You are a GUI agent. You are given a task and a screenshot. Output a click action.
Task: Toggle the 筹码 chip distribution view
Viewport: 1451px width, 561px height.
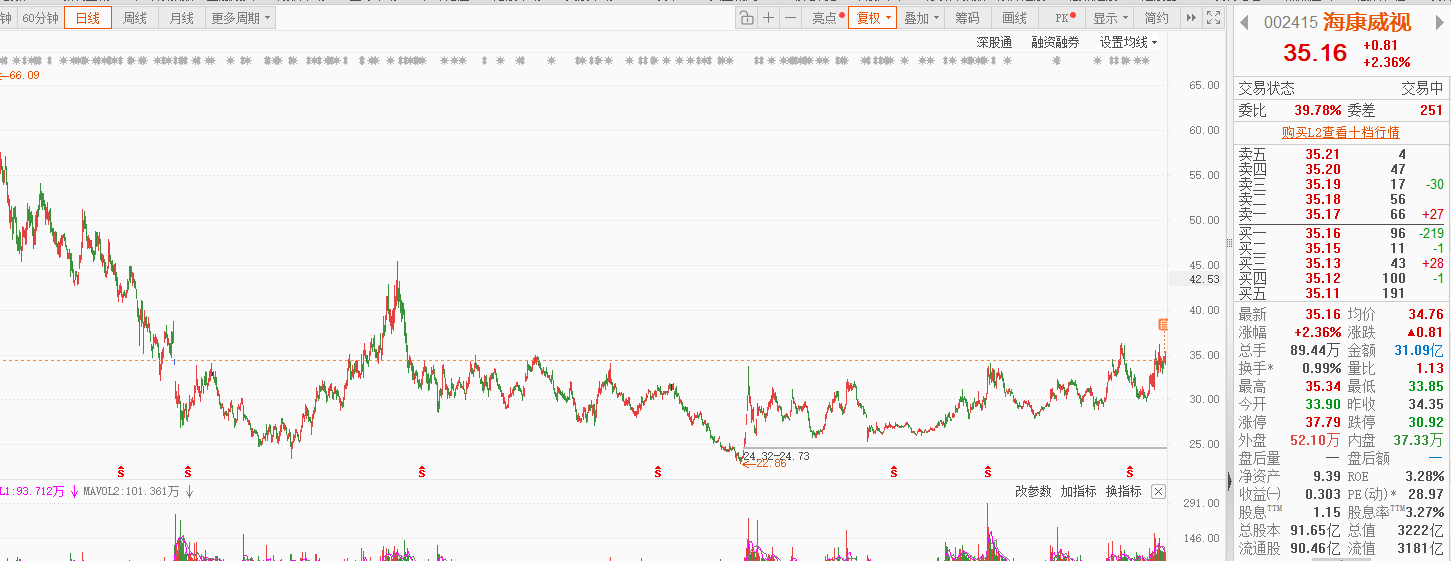(967, 18)
